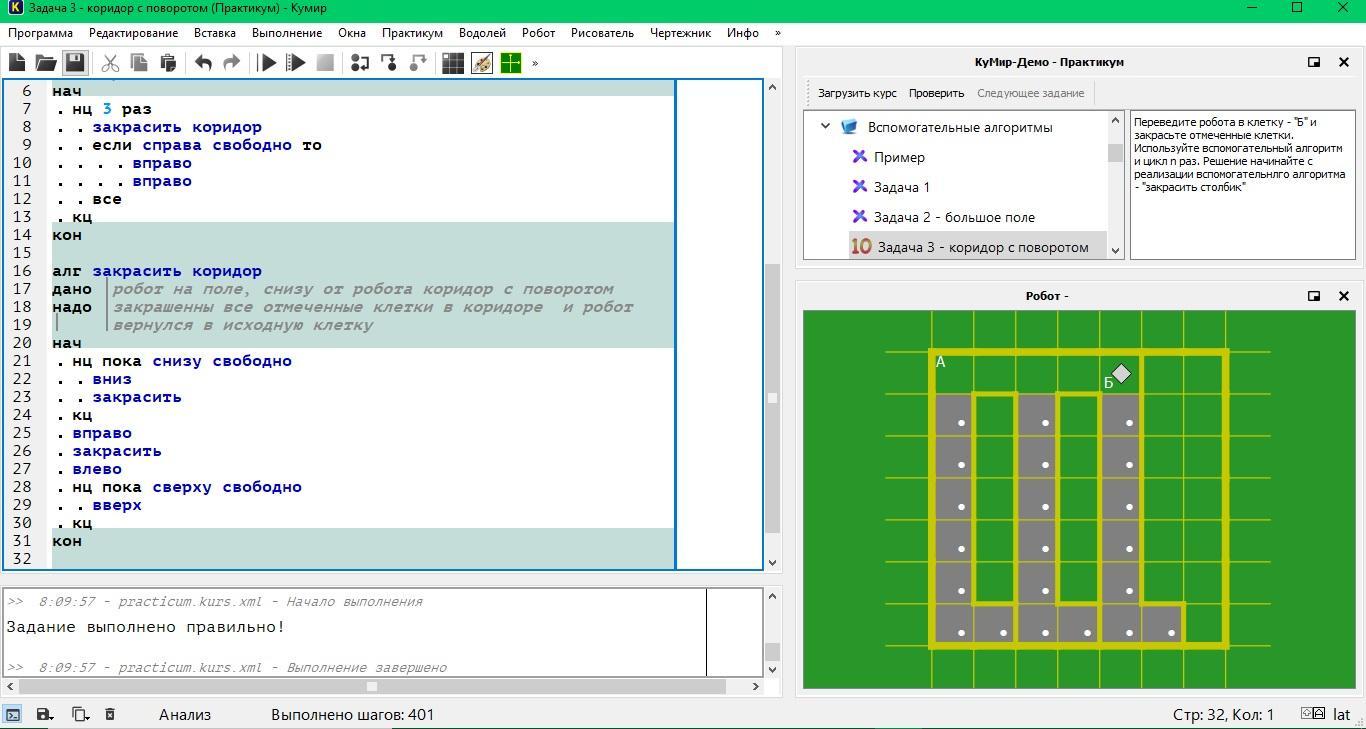Open the Практикум menu
This screenshot has width=1366, height=729.
(412, 33)
